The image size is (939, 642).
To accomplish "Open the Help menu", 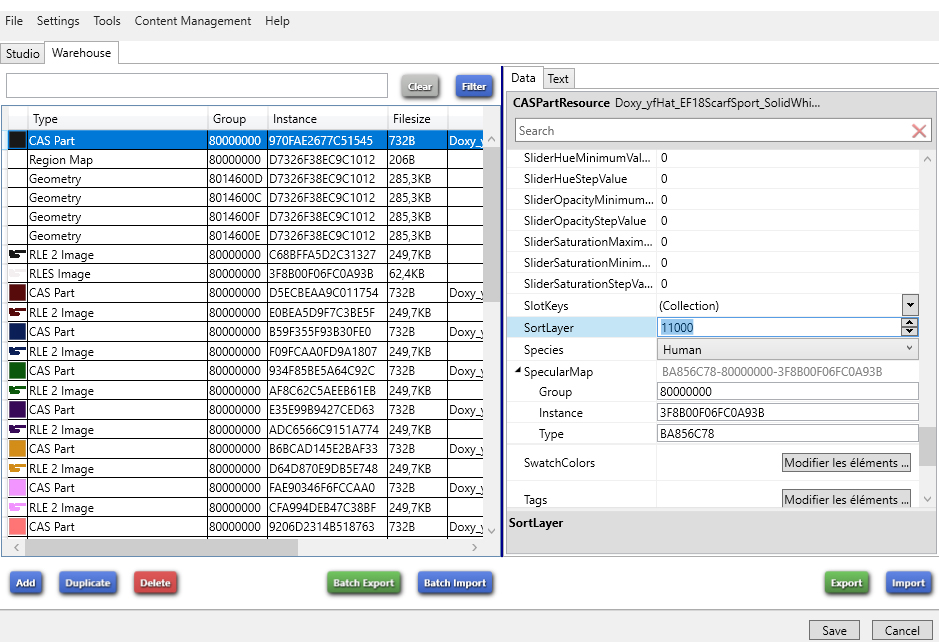I will click(277, 21).
